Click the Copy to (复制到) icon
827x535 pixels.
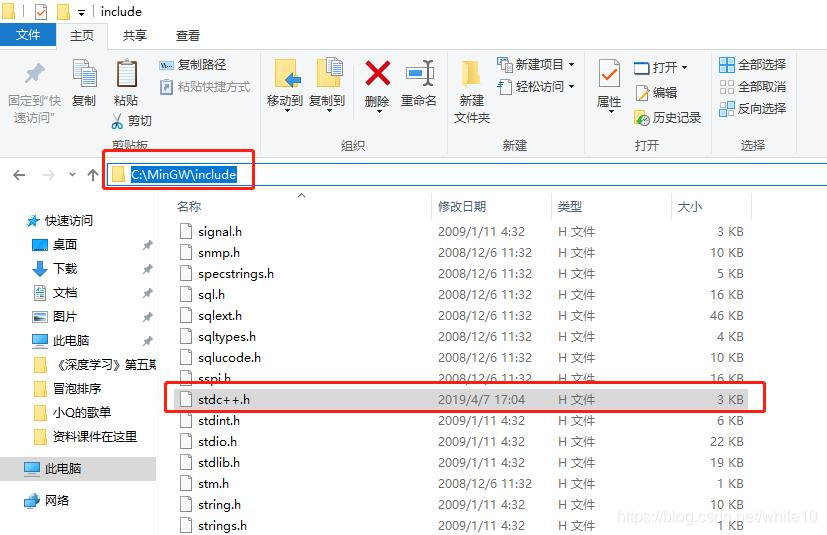(329, 73)
